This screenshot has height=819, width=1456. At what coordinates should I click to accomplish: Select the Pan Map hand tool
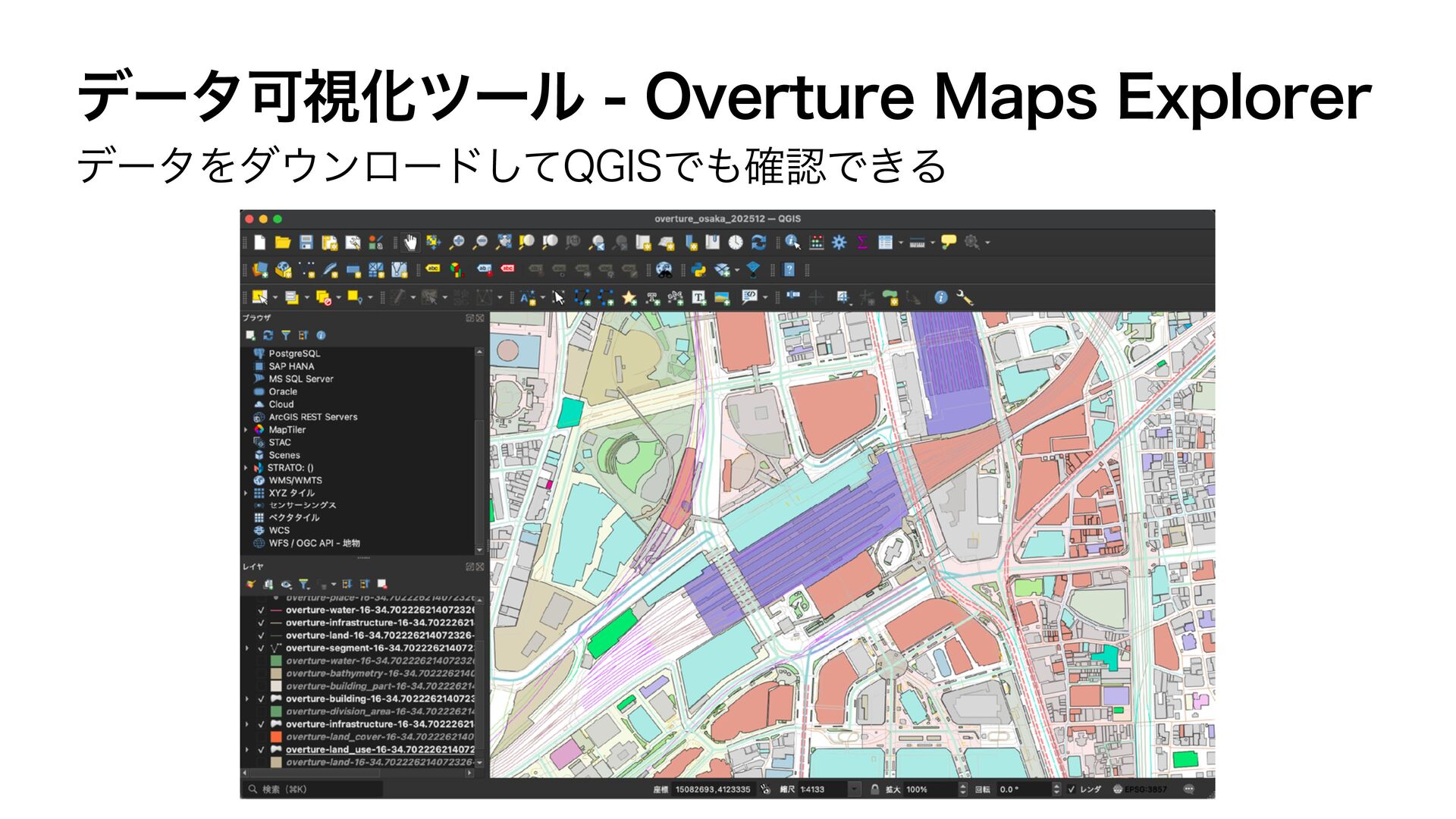coord(410,243)
